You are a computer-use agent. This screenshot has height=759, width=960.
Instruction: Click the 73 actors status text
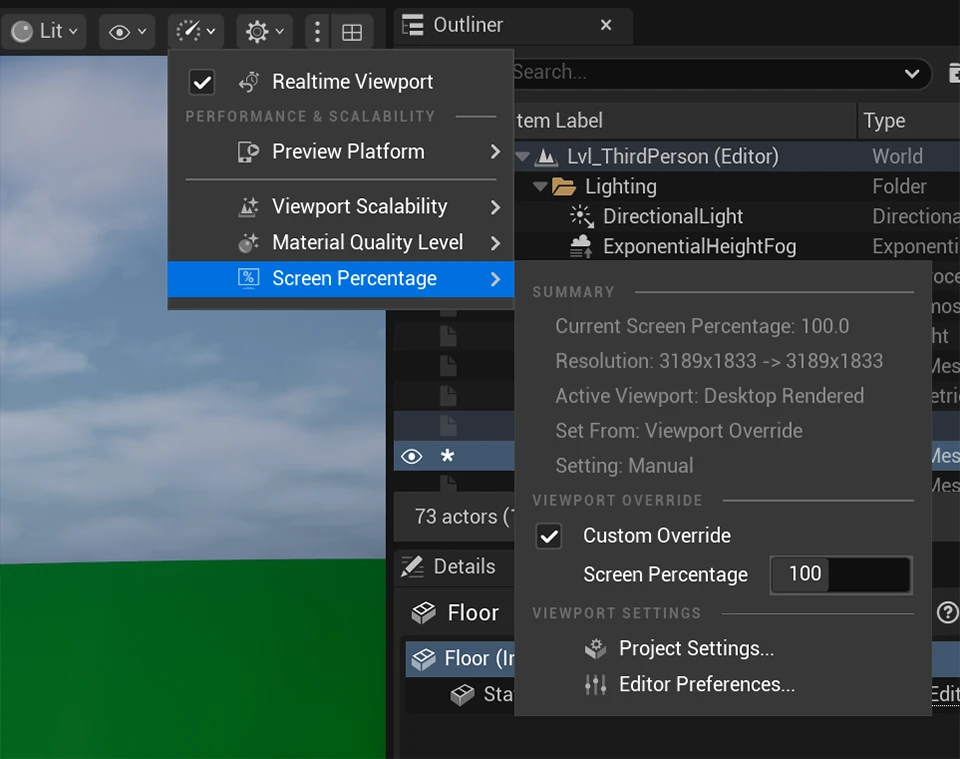463,517
